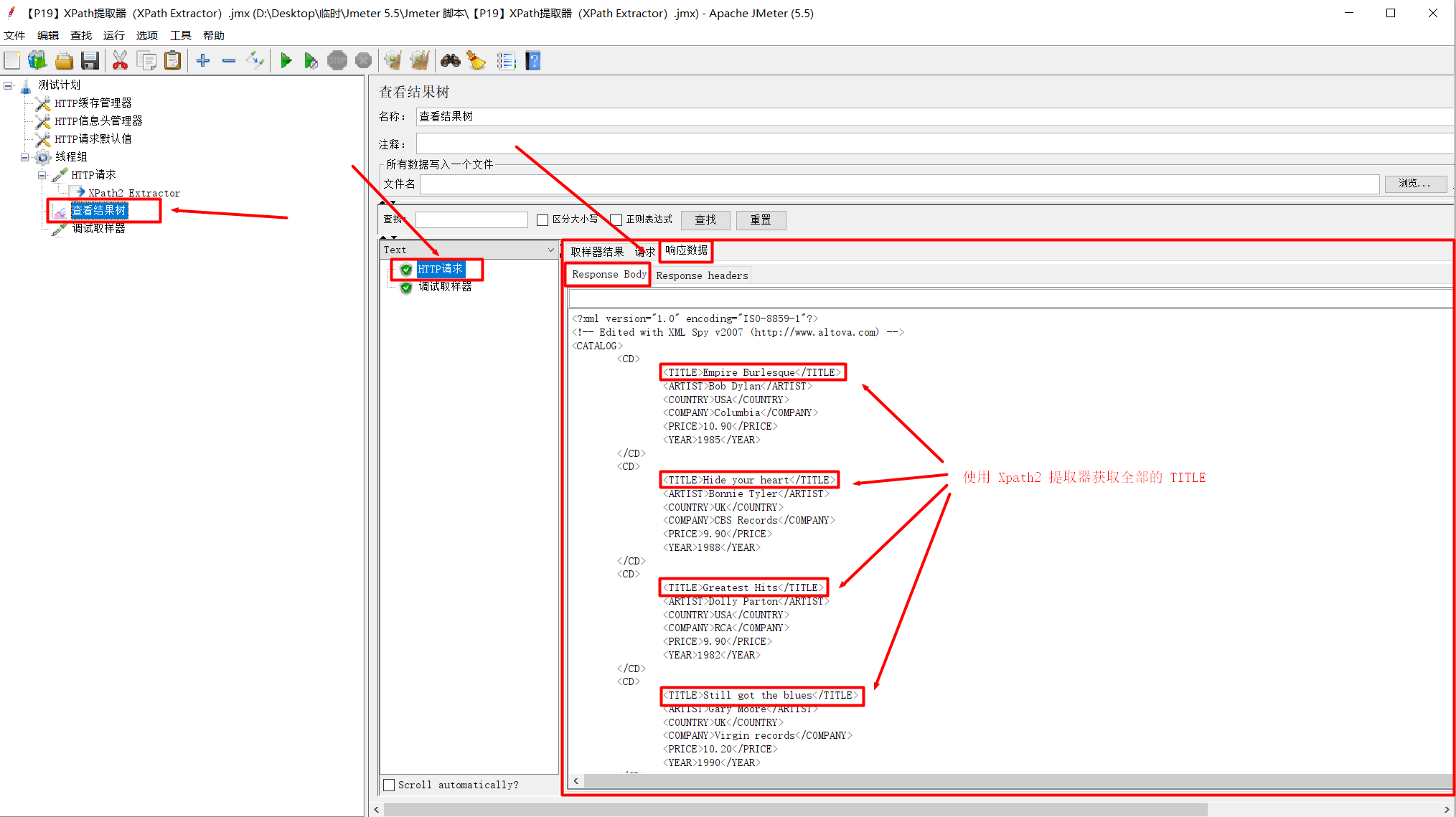The image size is (1456, 817).
Task: Collapse the HTTP请求 node expander
Action: coord(42,175)
